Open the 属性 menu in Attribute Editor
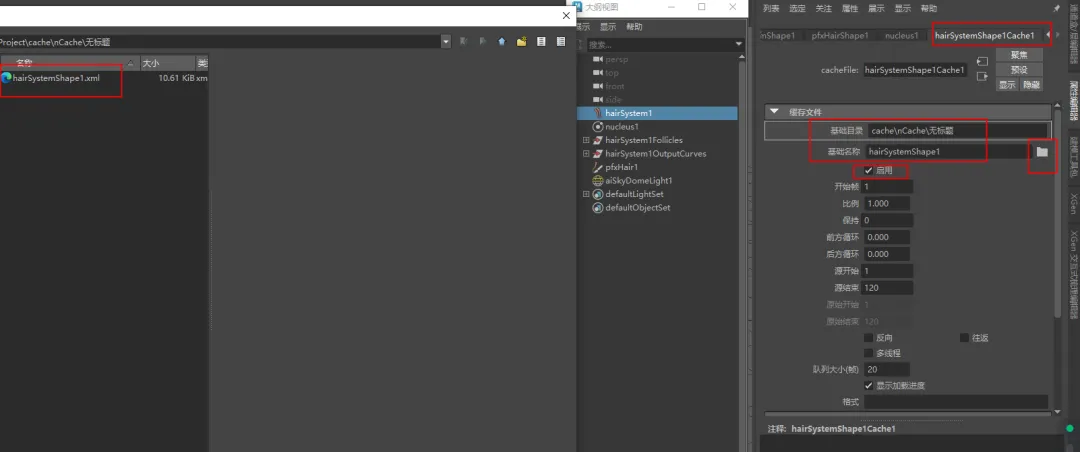1080x452 pixels. pyautogui.click(x=850, y=8)
